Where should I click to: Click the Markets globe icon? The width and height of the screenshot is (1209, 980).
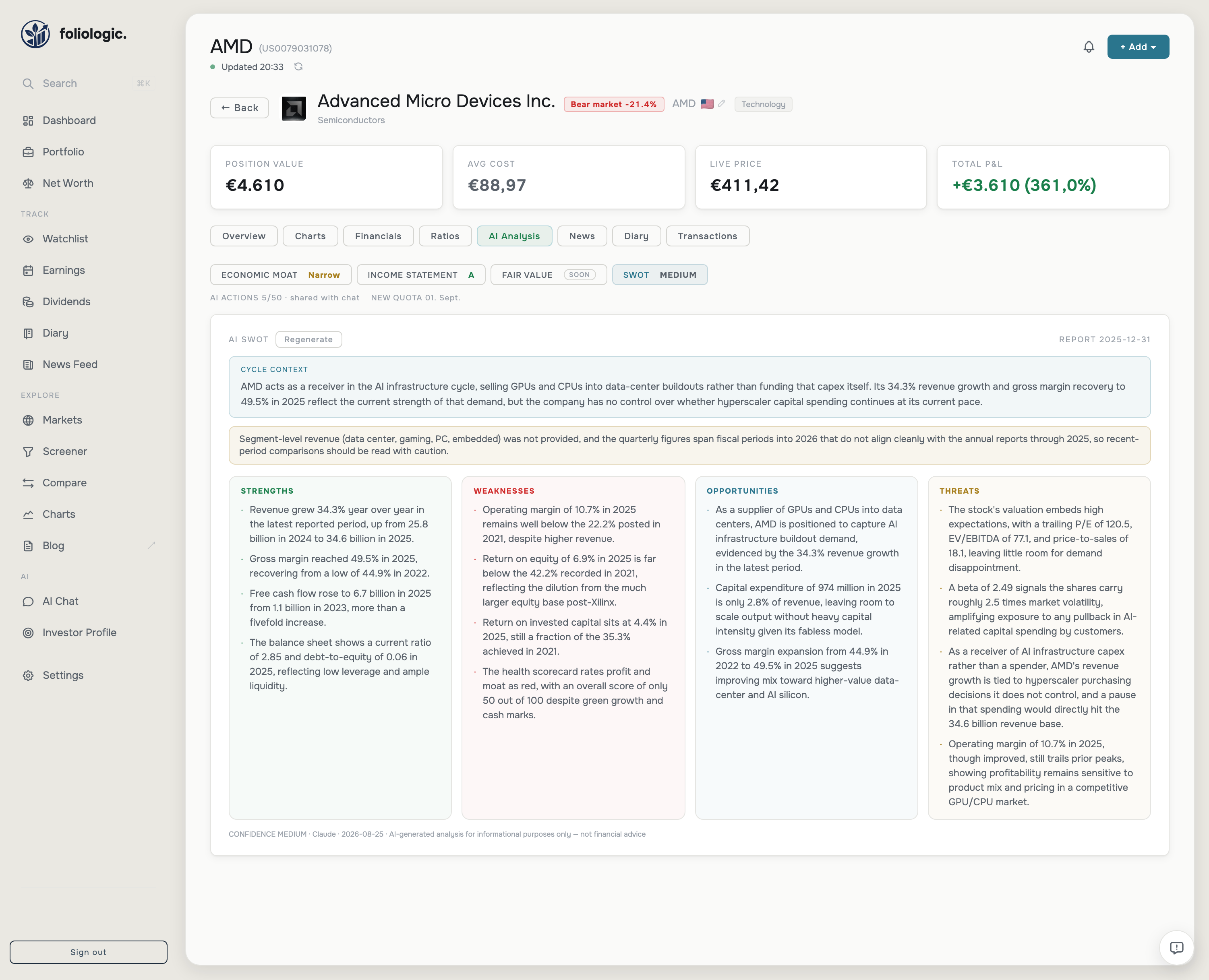coord(28,420)
